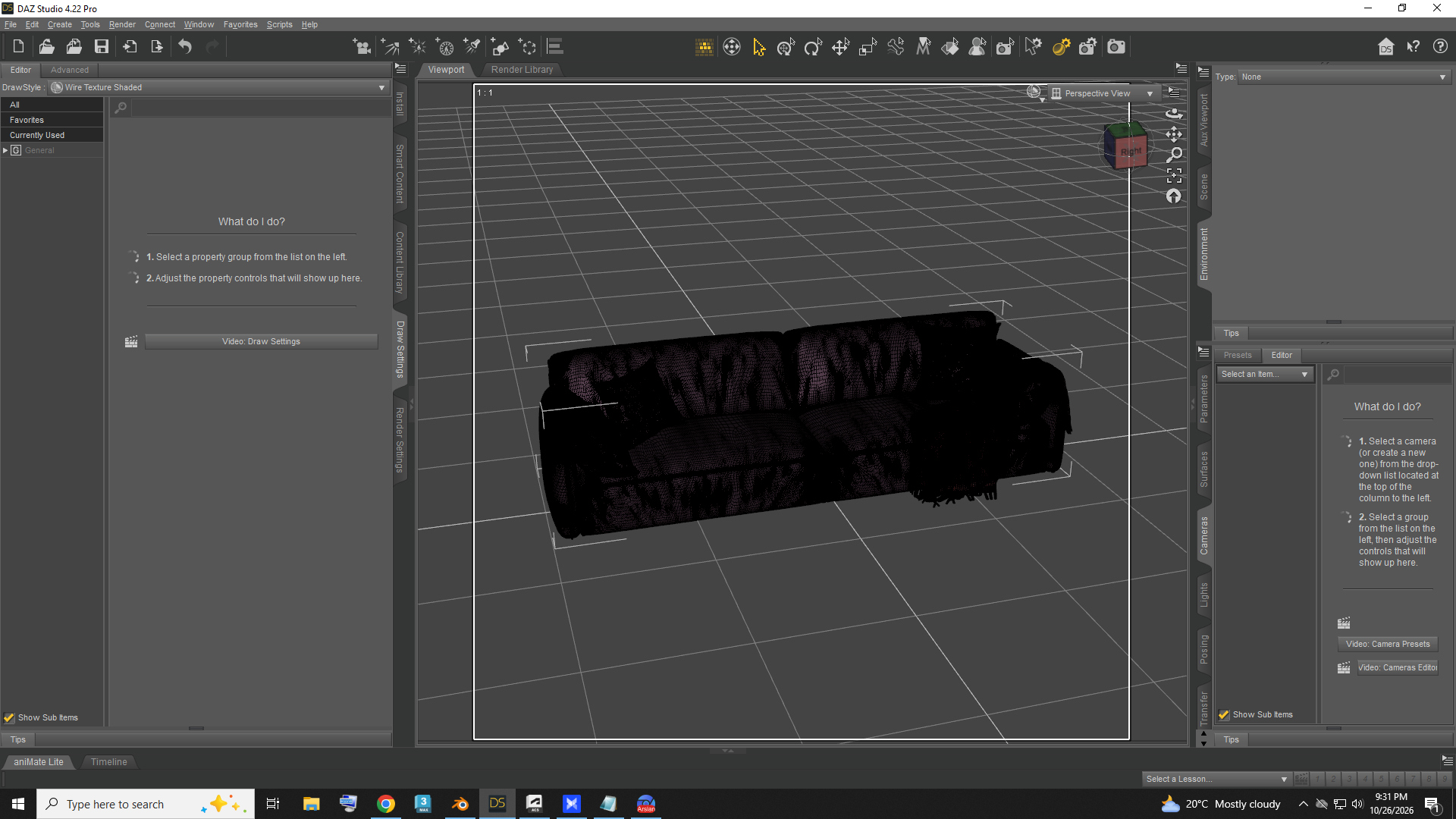This screenshot has height=819, width=1456.
Task: Switch to the Timeline tab
Action: point(109,761)
